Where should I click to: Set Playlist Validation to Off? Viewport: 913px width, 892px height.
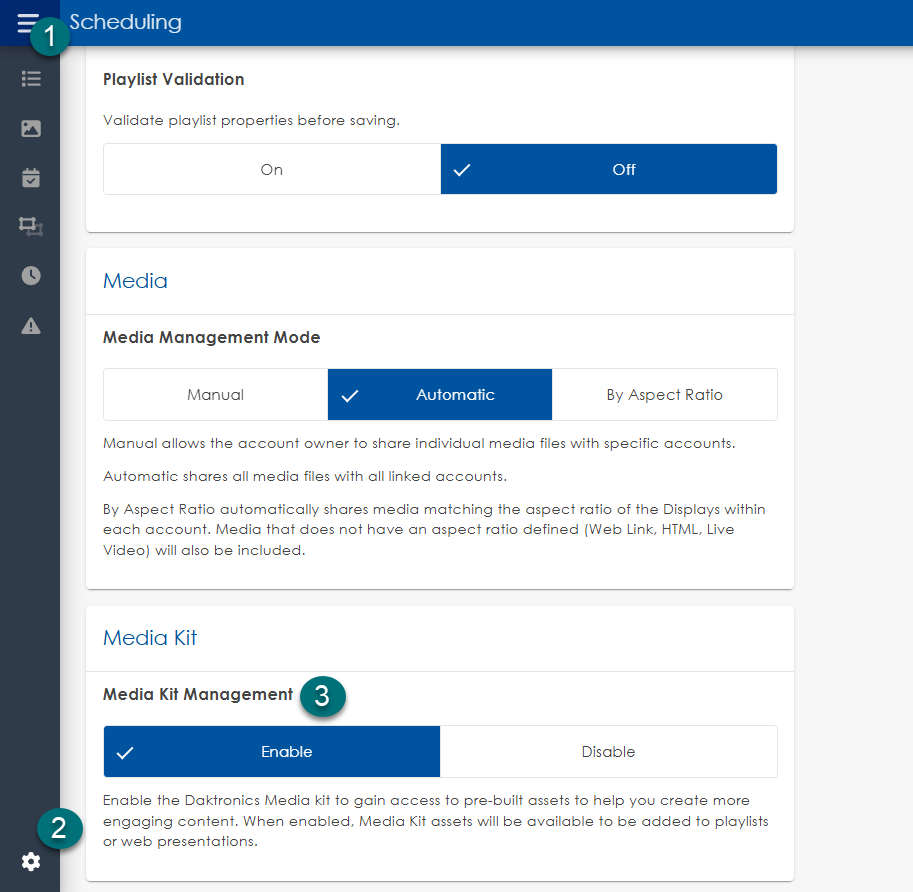pos(609,169)
